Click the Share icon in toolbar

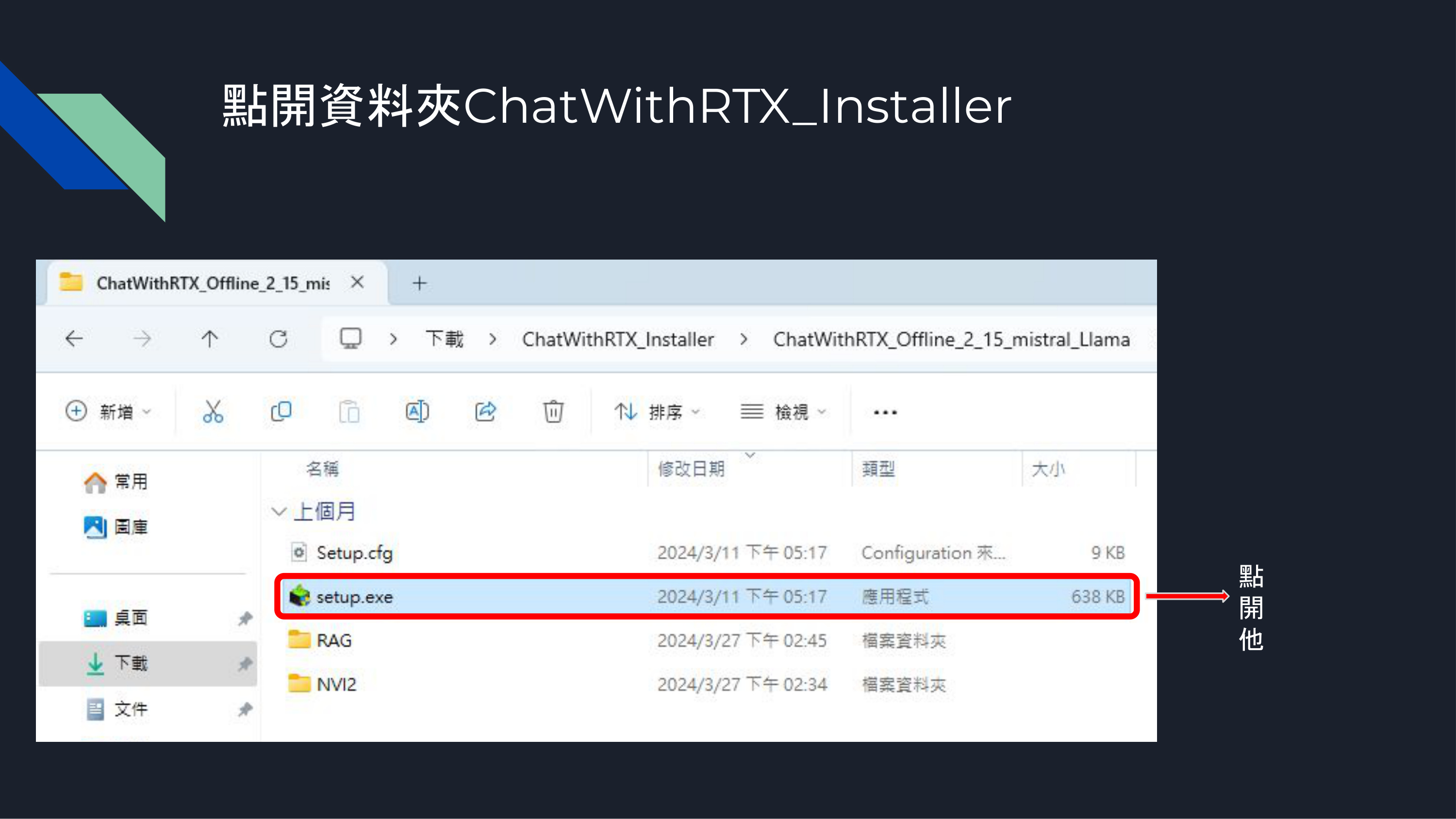coord(485,411)
